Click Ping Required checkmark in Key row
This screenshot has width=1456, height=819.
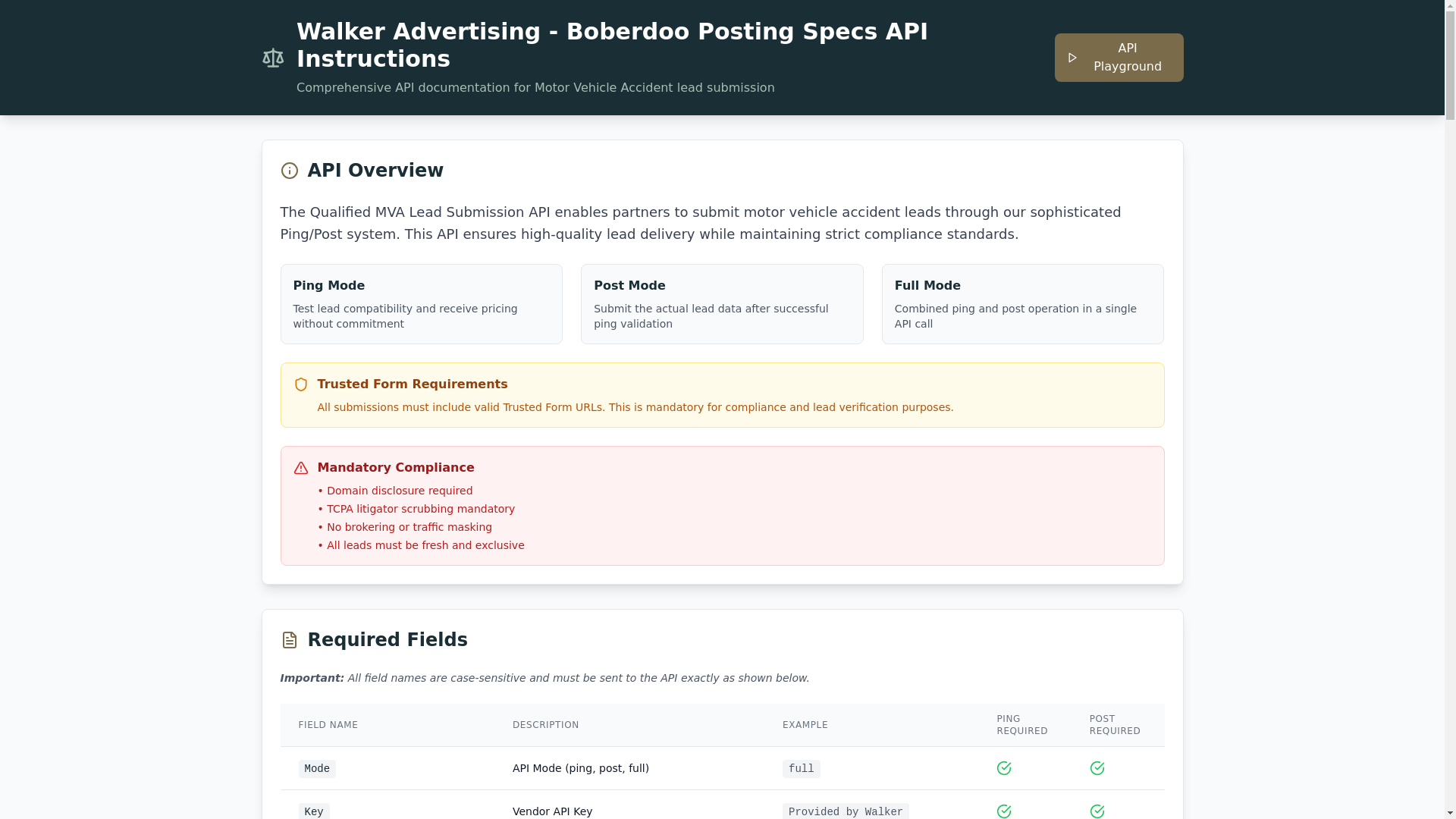tap(1004, 811)
